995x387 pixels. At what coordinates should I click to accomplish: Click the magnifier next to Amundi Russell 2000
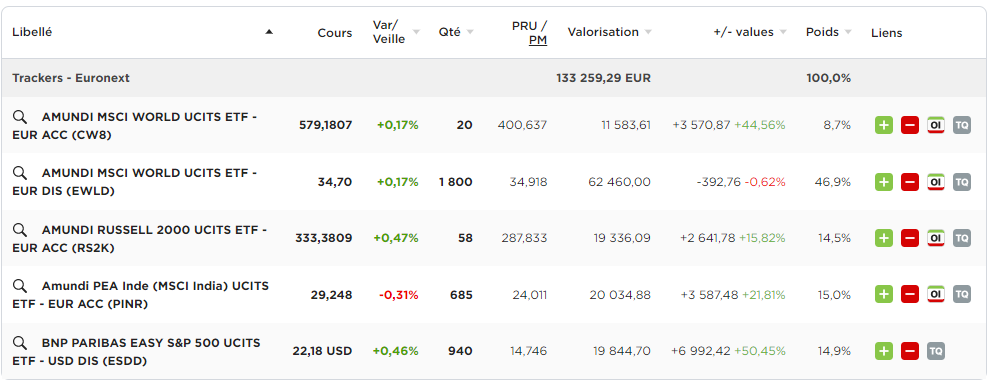coord(20,230)
